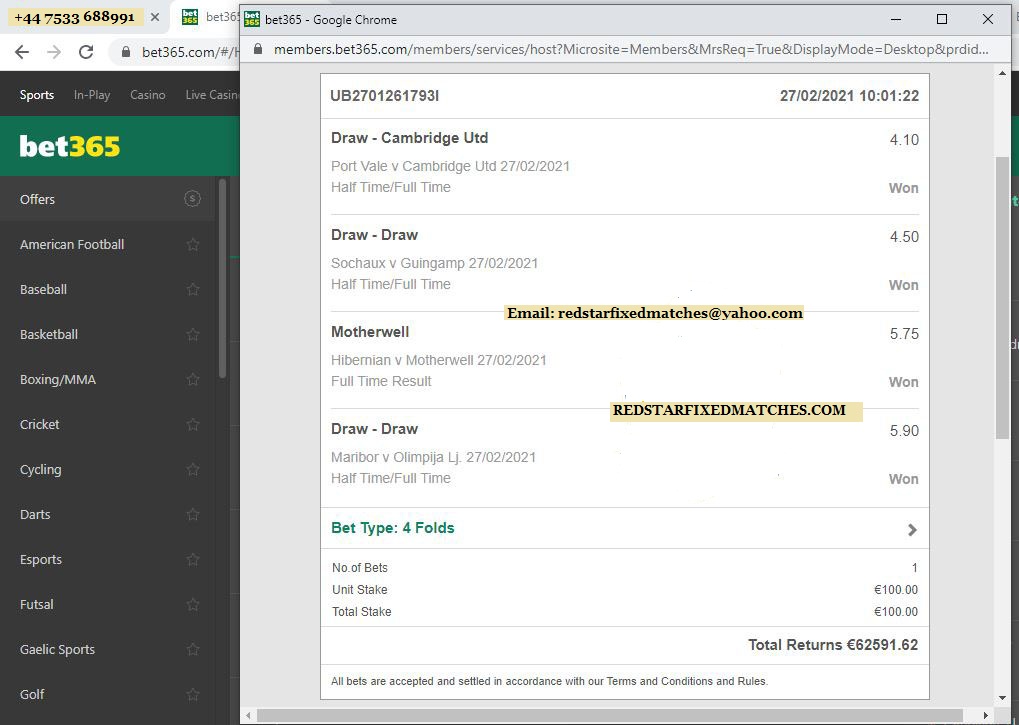Open Gaelic Sports in the sidebar

click(x=107, y=649)
